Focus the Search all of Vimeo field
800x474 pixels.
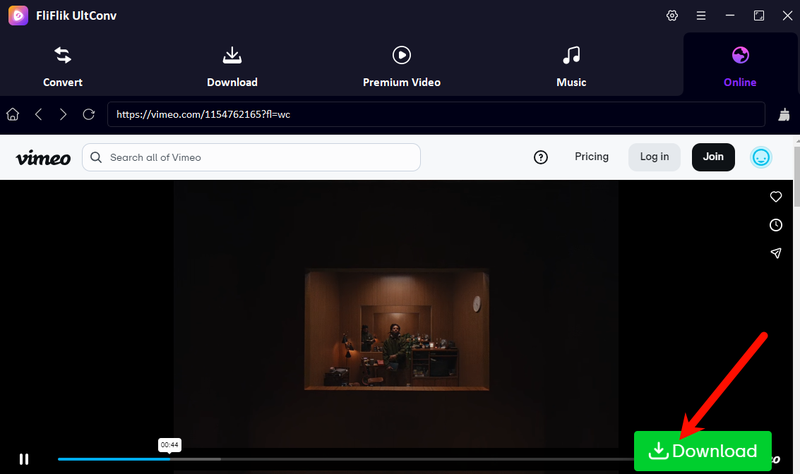[251, 157]
